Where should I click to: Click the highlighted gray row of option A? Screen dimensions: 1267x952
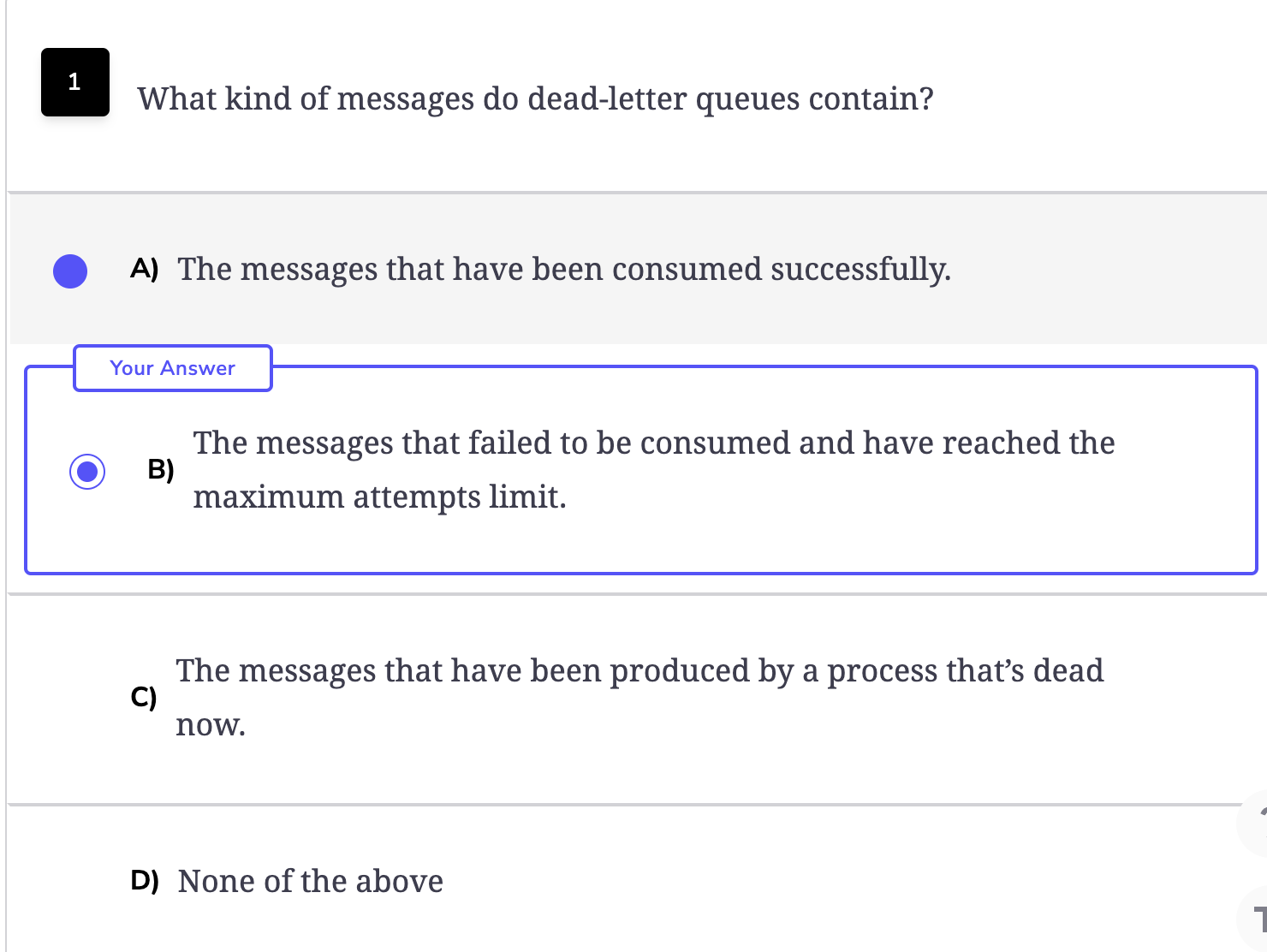(638, 269)
